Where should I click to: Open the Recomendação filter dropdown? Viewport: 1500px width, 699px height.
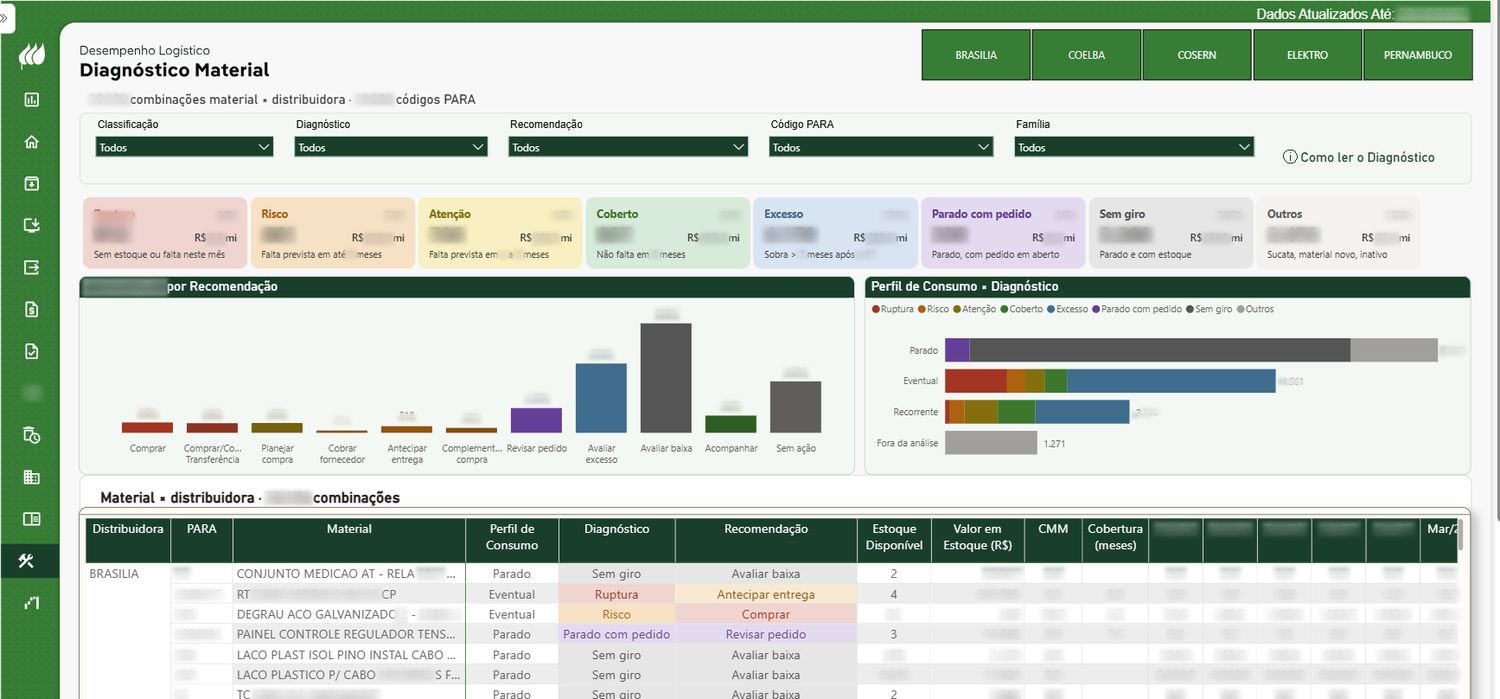tap(628, 147)
